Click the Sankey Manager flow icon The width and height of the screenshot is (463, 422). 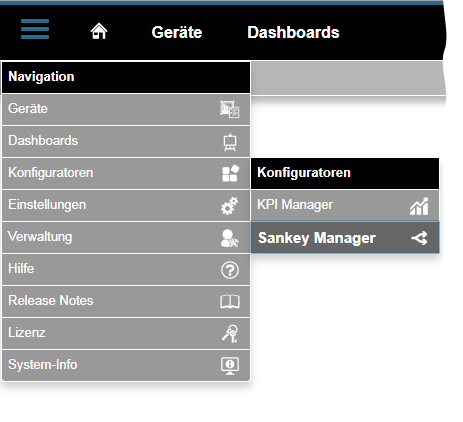pos(419,238)
